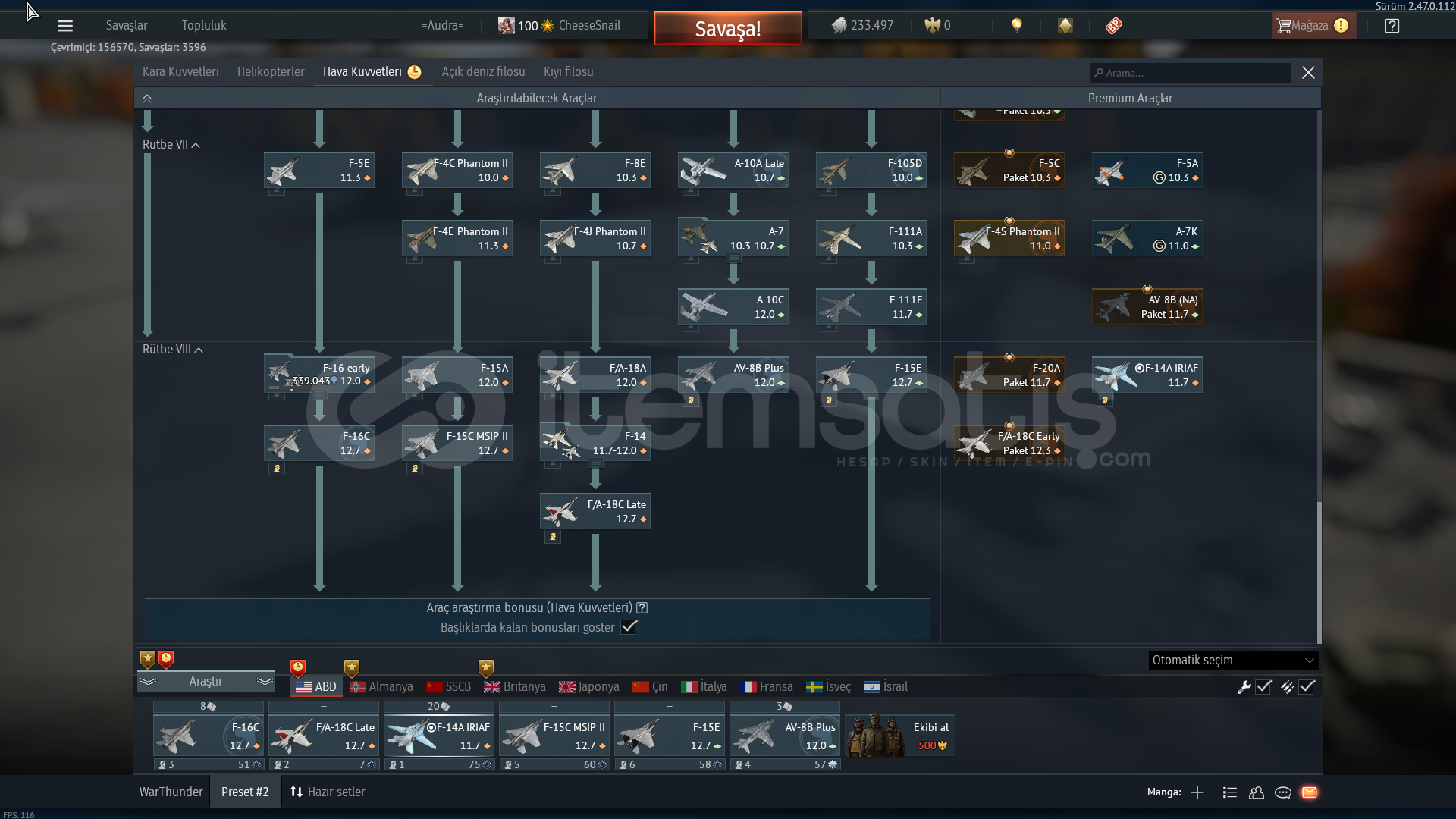Toggle auto-repair checkbox next to wrench

pyautogui.click(x=1263, y=687)
